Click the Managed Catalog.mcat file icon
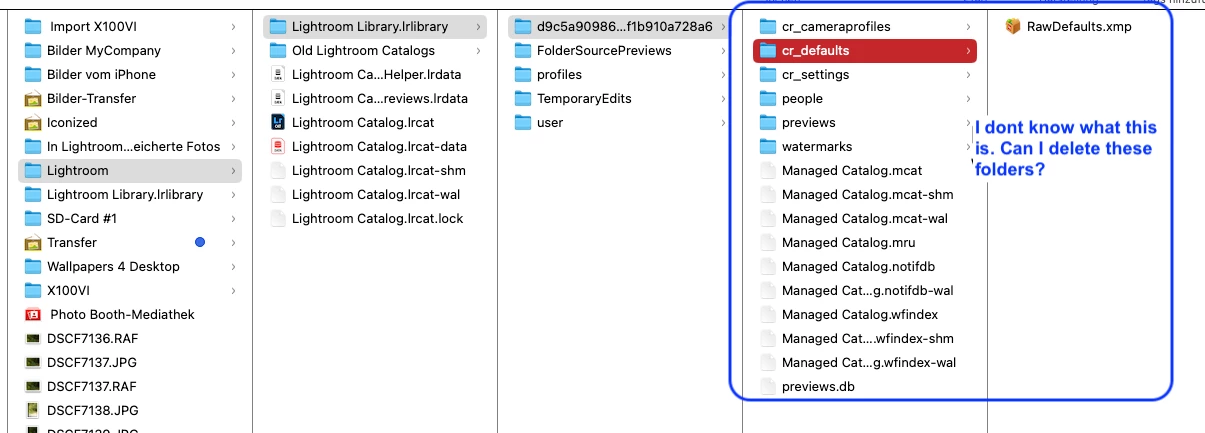1205x433 pixels. click(767, 170)
